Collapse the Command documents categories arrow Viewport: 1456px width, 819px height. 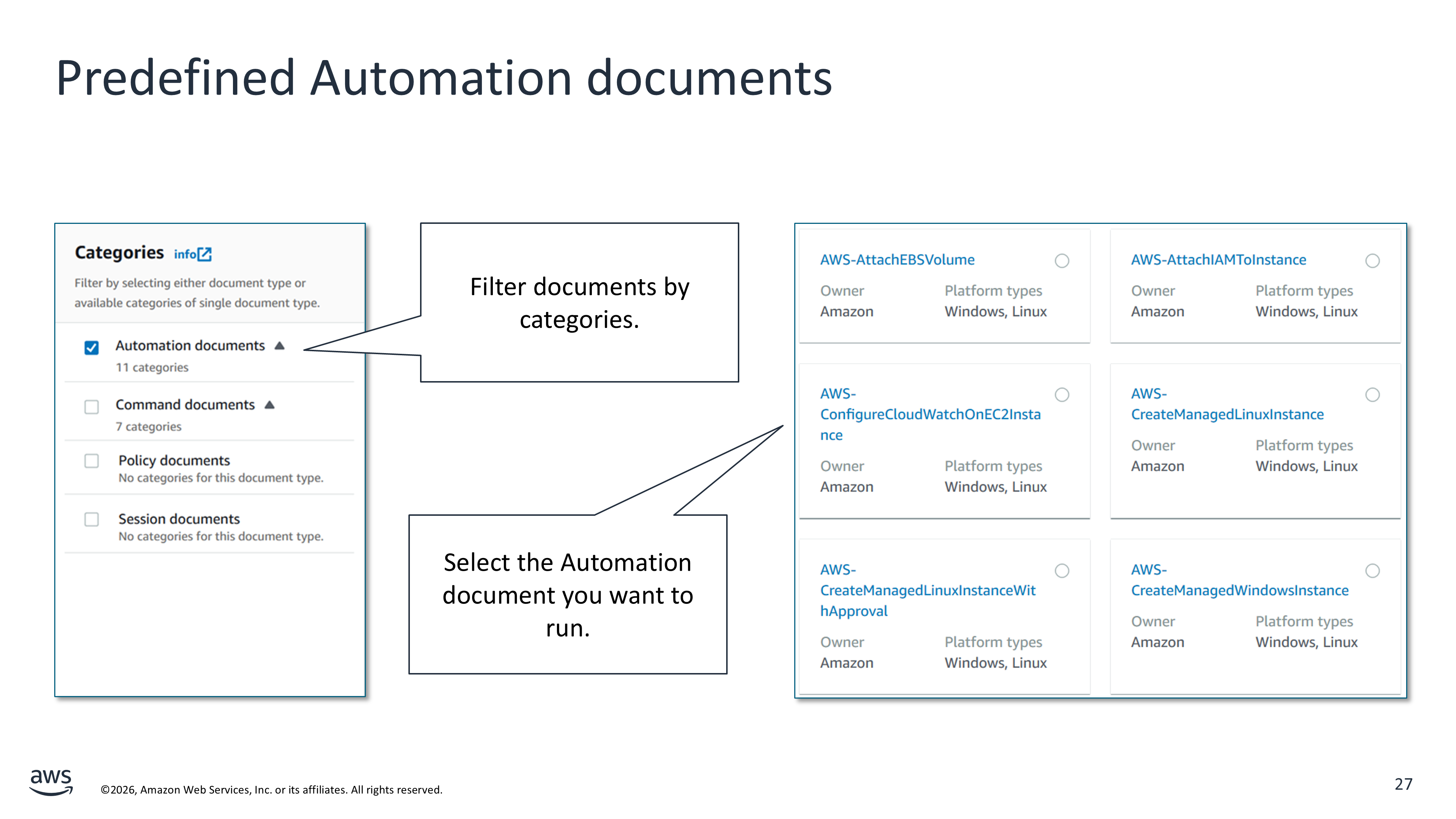point(270,405)
